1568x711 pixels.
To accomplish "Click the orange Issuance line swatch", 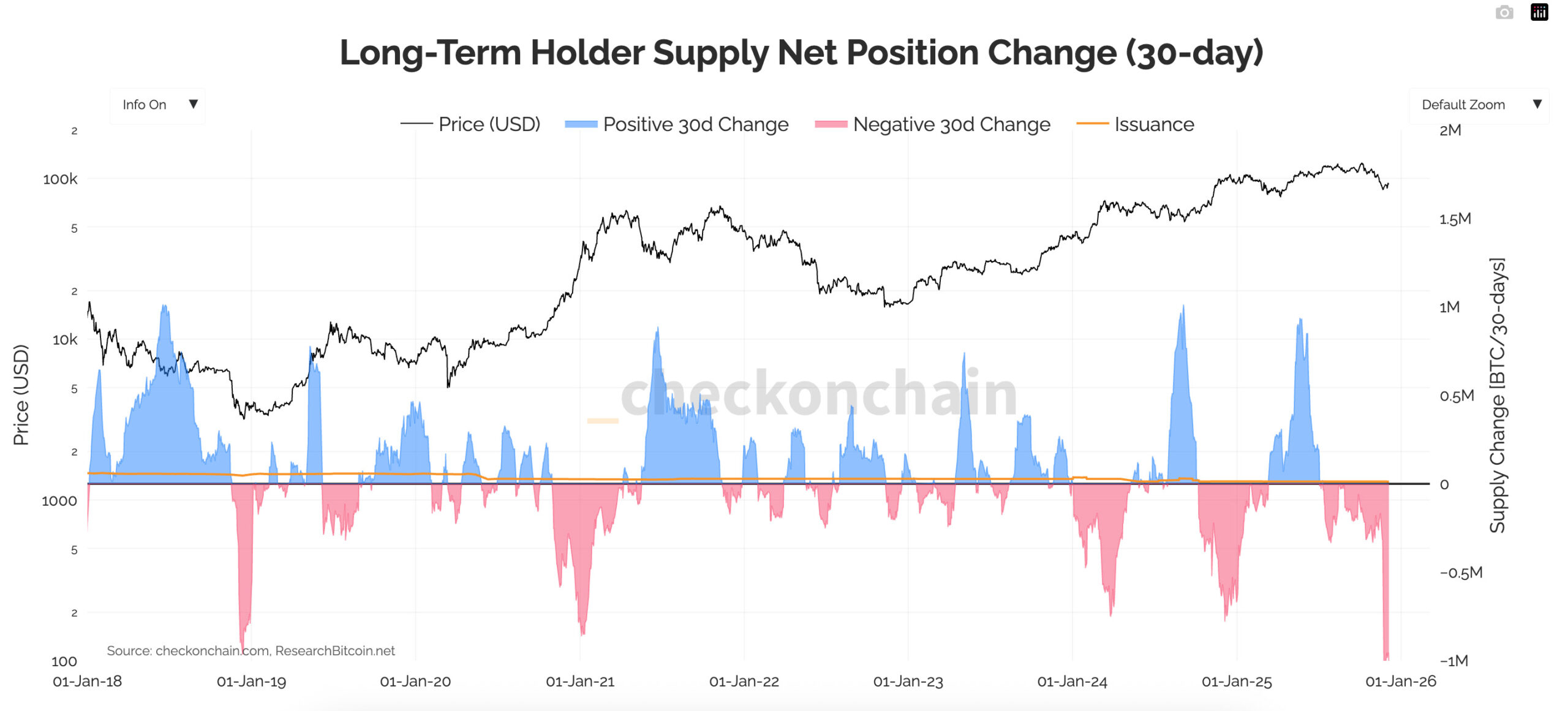I will [1092, 124].
